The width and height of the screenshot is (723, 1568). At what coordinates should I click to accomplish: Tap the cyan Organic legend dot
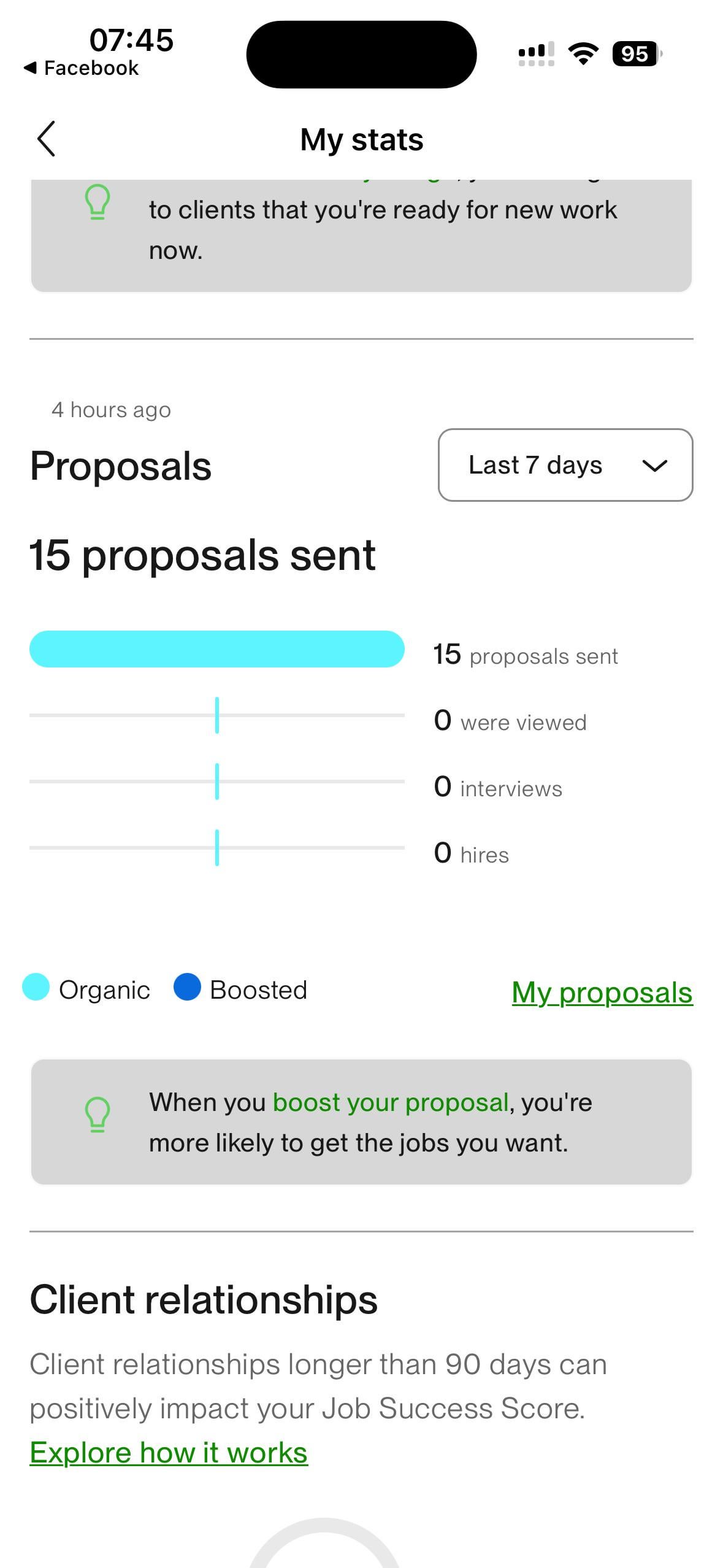click(36, 987)
